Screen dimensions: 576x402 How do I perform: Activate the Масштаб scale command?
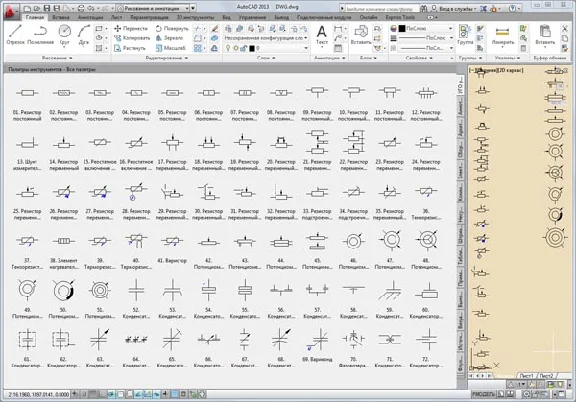click(x=171, y=48)
